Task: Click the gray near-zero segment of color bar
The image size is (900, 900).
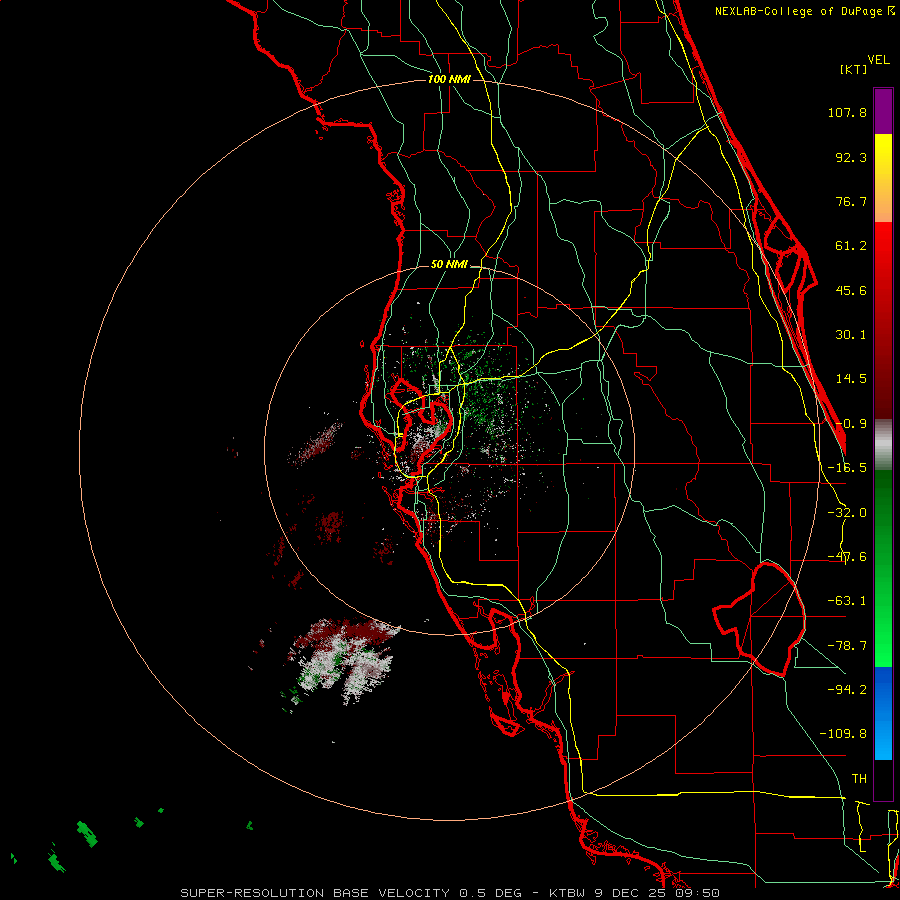Action: (883, 444)
